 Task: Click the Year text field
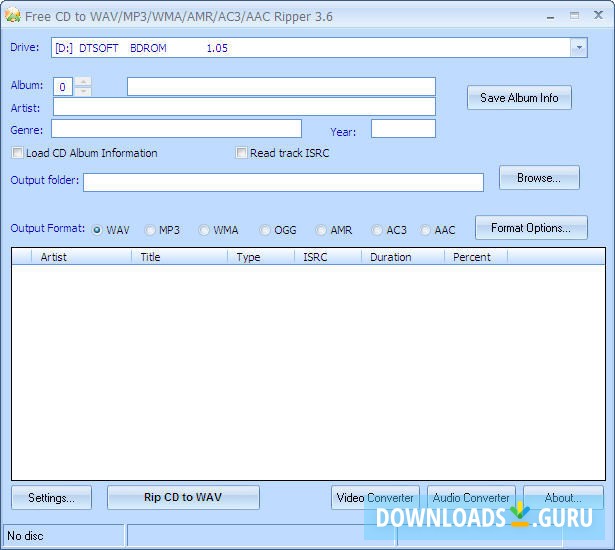click(403, 129)
